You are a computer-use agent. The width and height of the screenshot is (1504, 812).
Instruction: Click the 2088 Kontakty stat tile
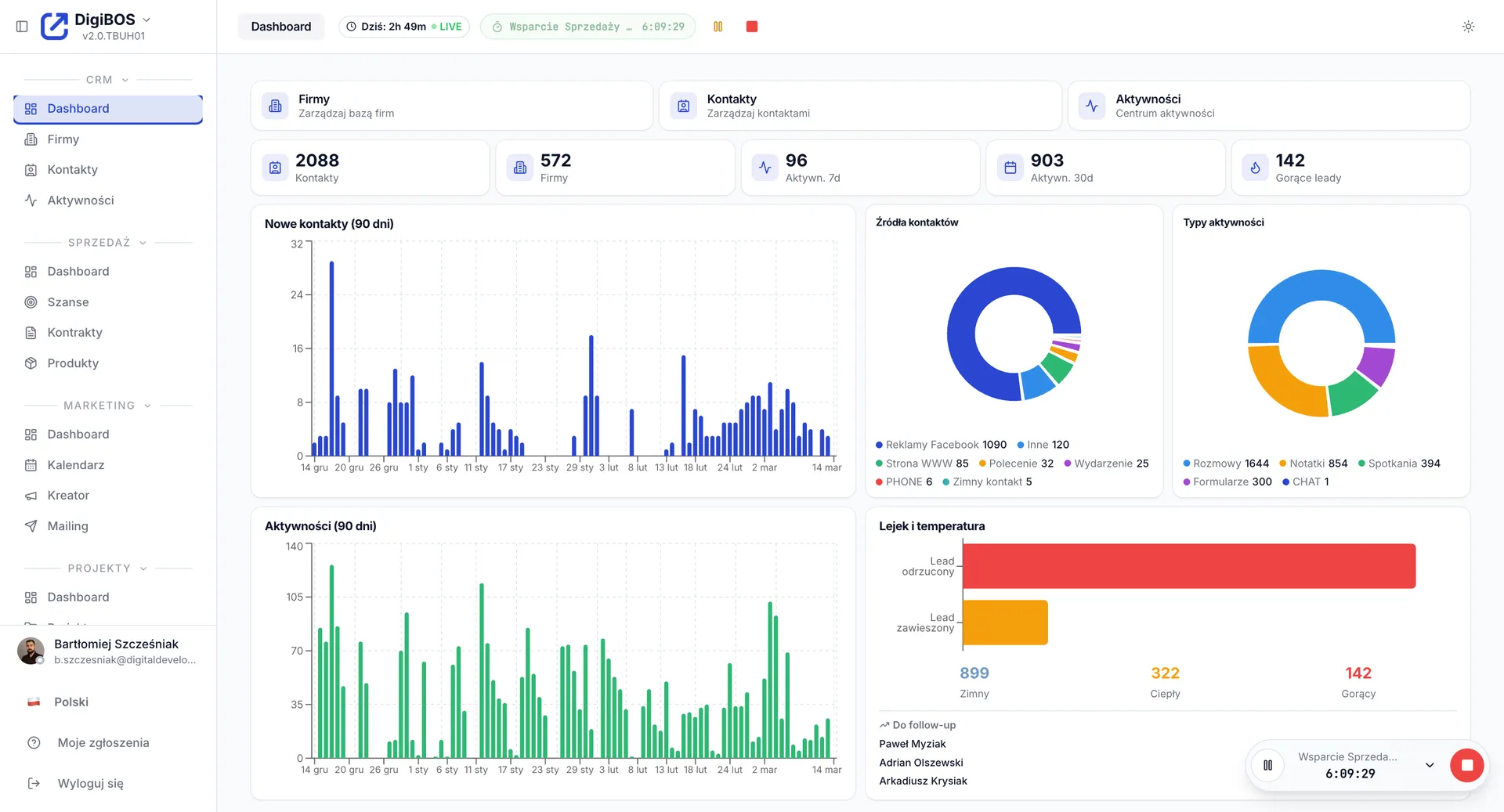(371, 168)
